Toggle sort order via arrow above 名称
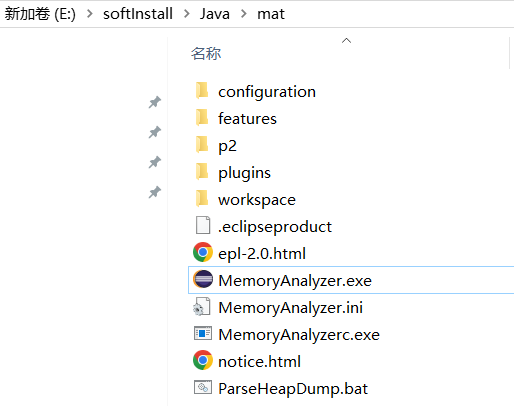This screenshot has height=406, width=514. (346, 41)
